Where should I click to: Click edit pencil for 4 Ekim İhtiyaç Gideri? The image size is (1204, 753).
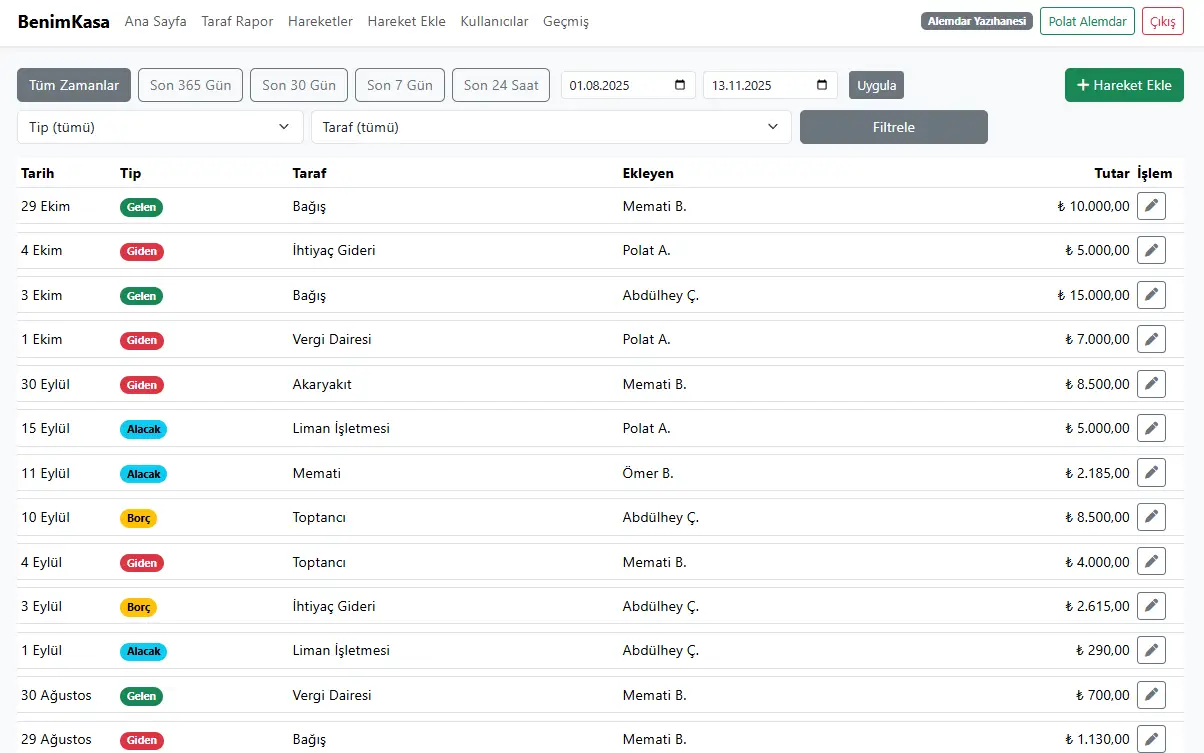(1151, 250)
